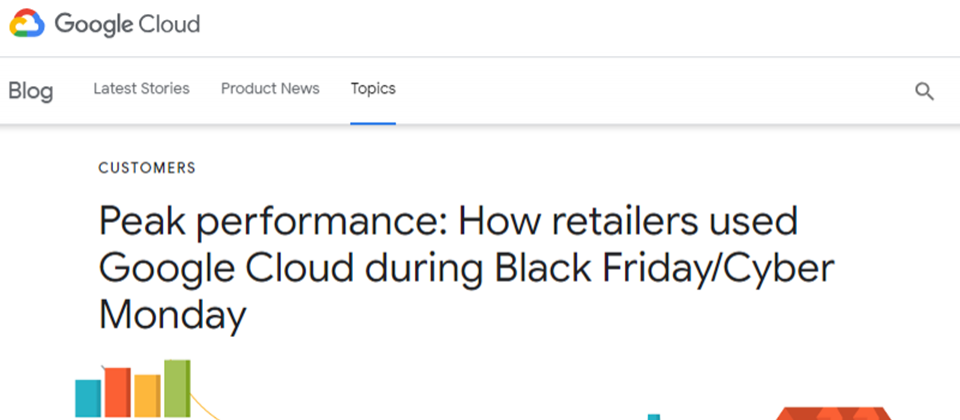Click the red-orange shape in the bottom illustration
Viewport: 960px width, 420px height.
coord(833,413)
